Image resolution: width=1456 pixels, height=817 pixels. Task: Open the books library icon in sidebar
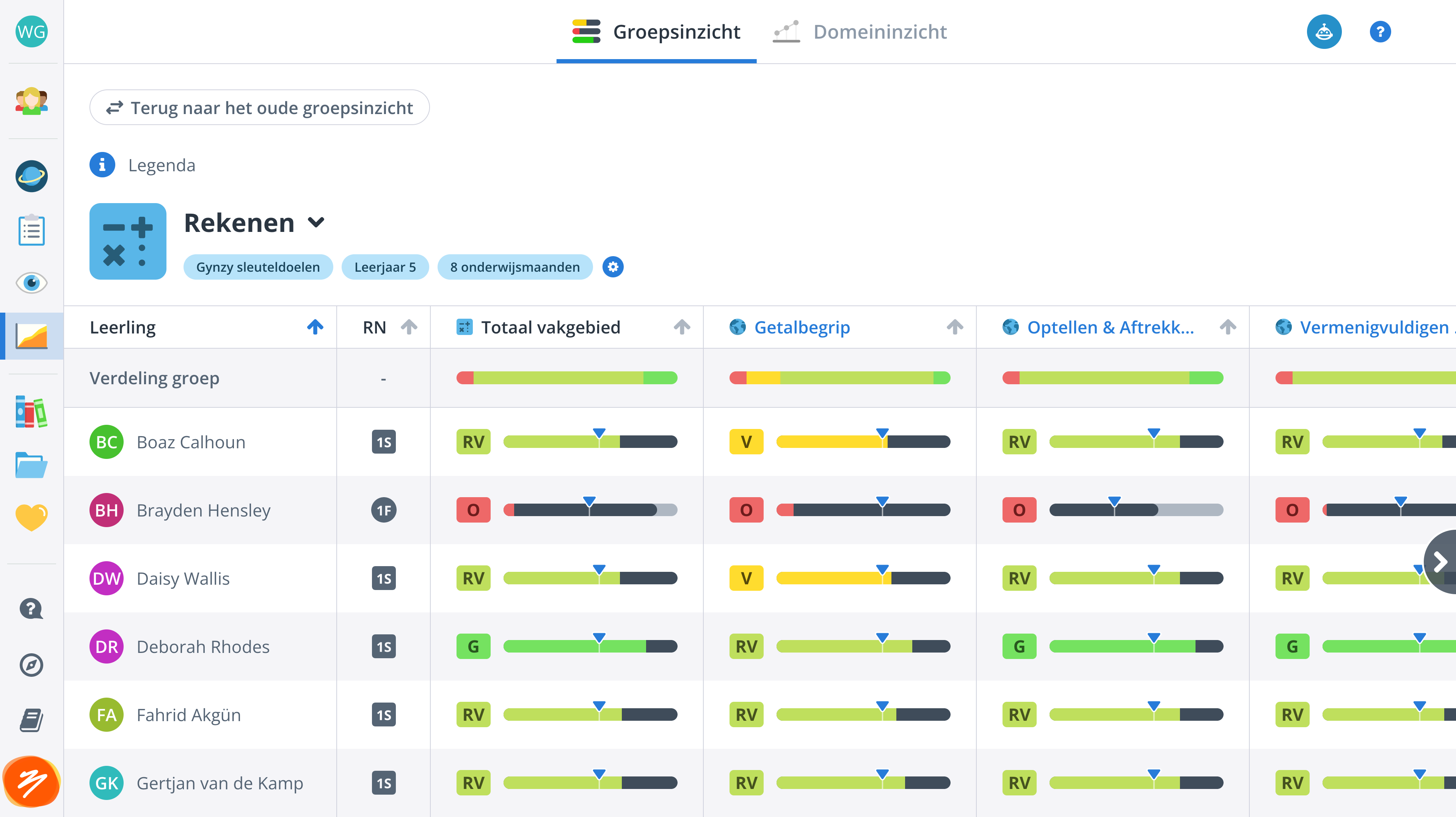[31, 411]
